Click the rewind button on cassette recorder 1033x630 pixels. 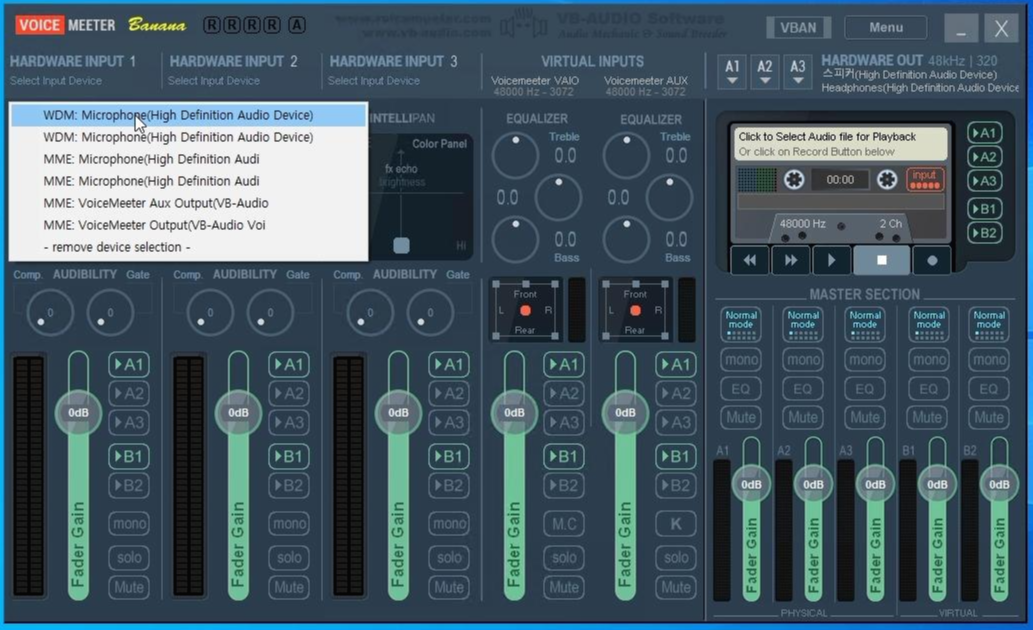[x=750, y=260]
